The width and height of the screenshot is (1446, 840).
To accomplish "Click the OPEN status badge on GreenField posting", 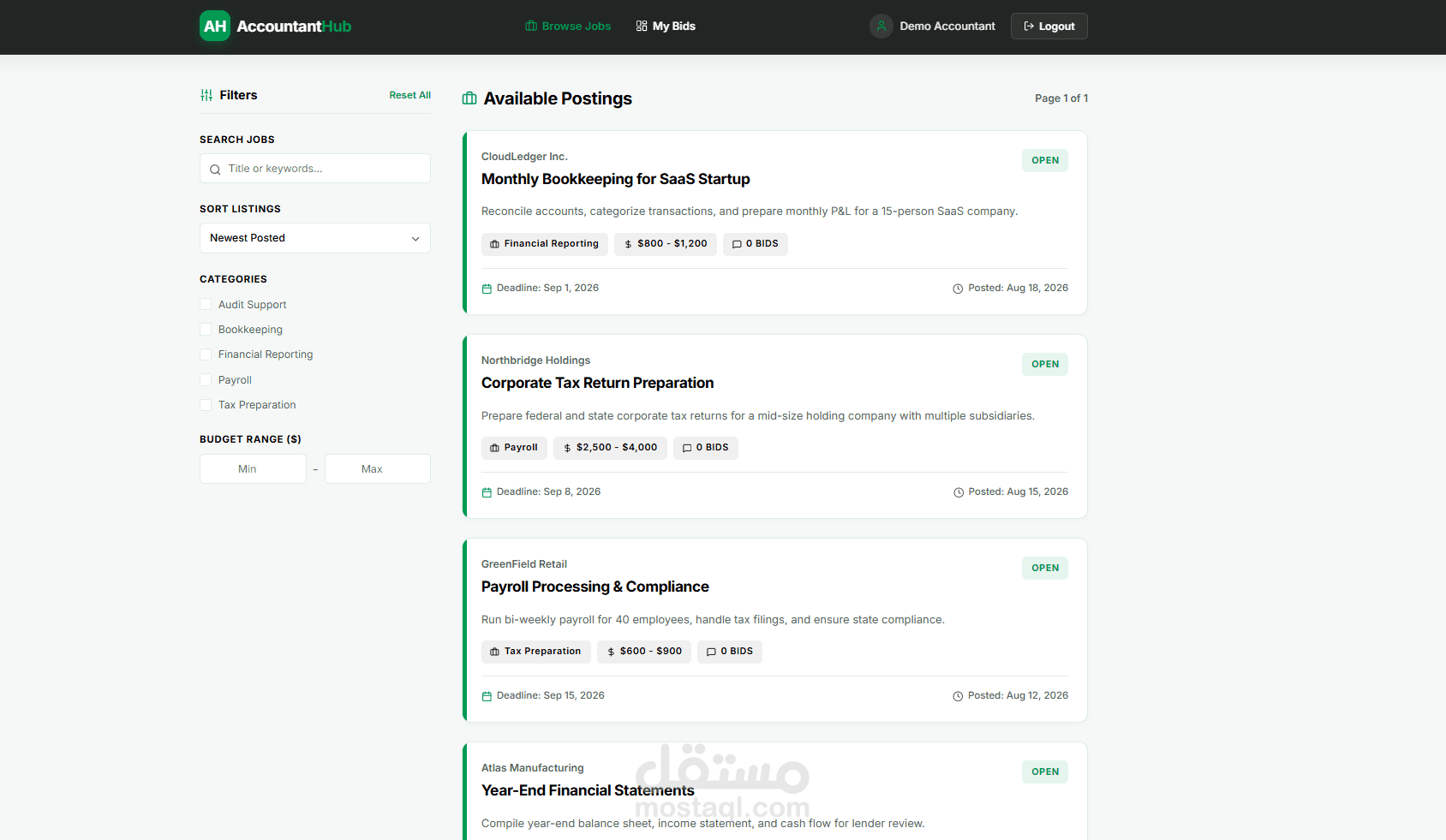I will pos(1045,568).
